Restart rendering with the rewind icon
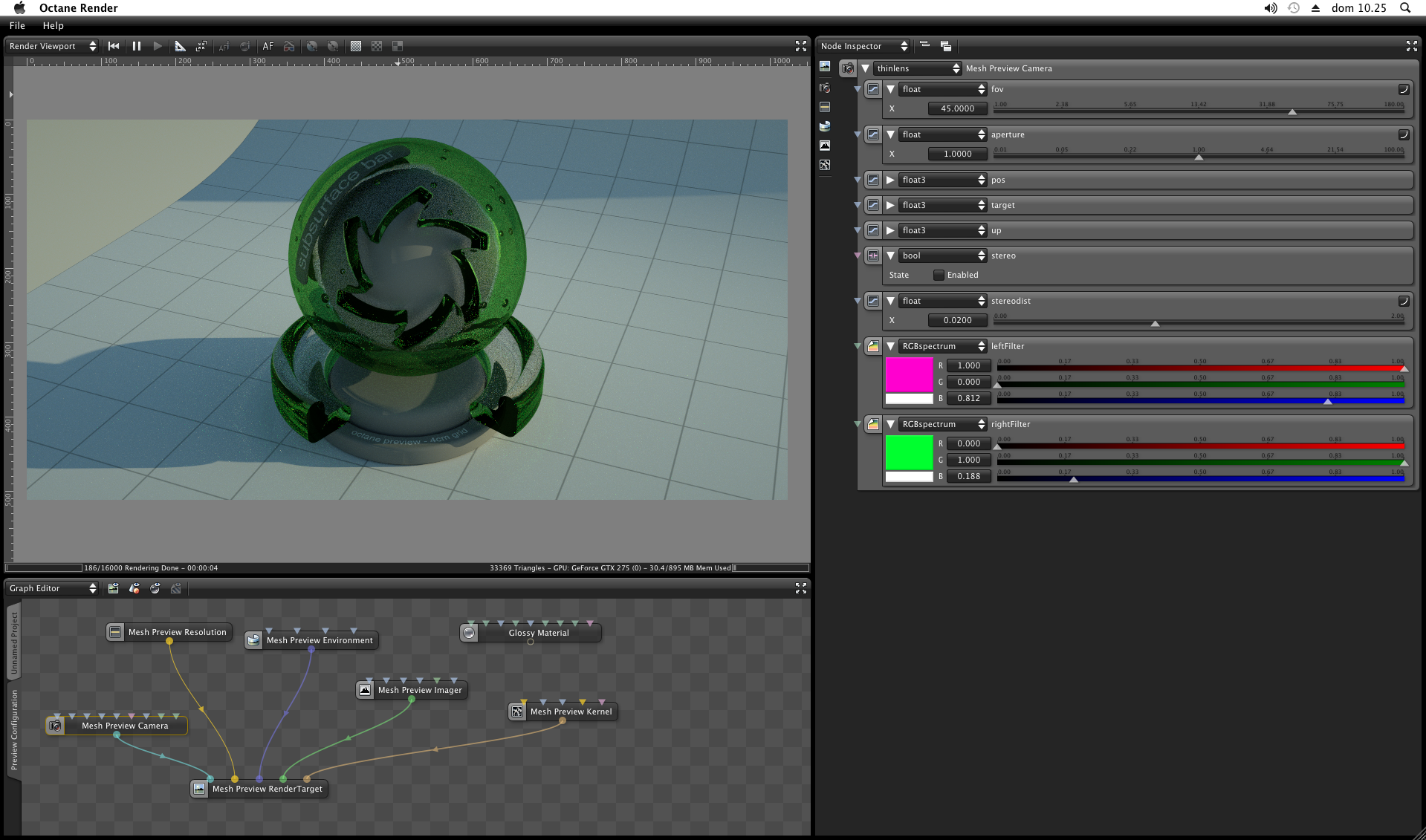 (x=114, y=46)
